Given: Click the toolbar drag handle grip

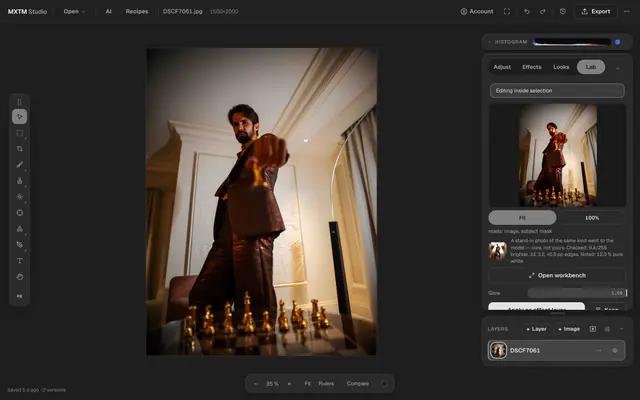Looking at the screenshot, I should coord(20,102).
